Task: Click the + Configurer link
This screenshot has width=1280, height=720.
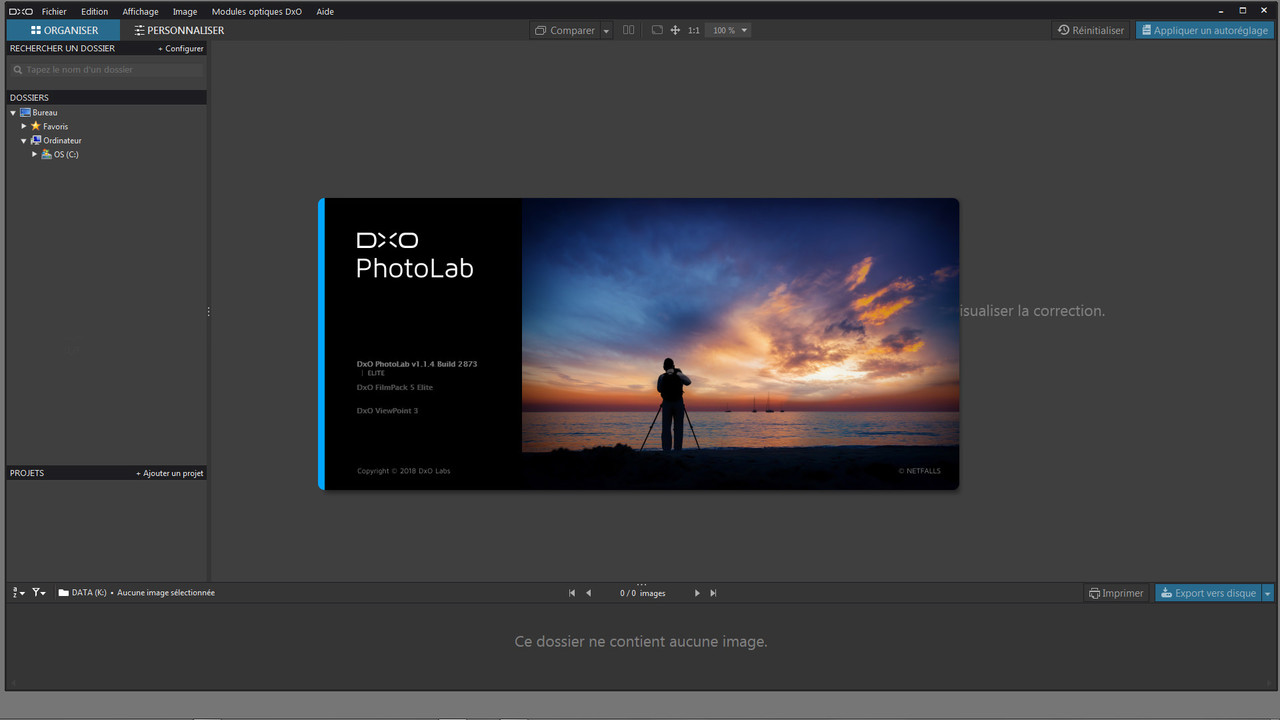Action: point(180,48)
